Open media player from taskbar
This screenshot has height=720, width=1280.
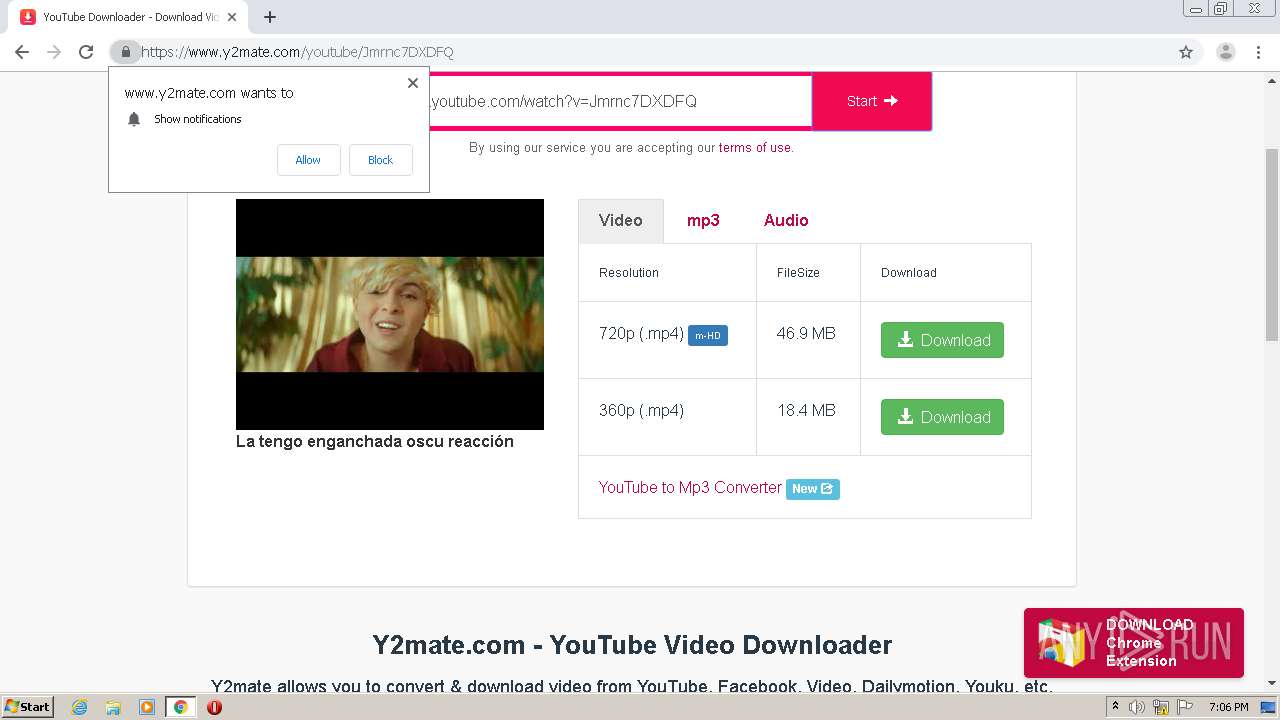pos(147,707)
